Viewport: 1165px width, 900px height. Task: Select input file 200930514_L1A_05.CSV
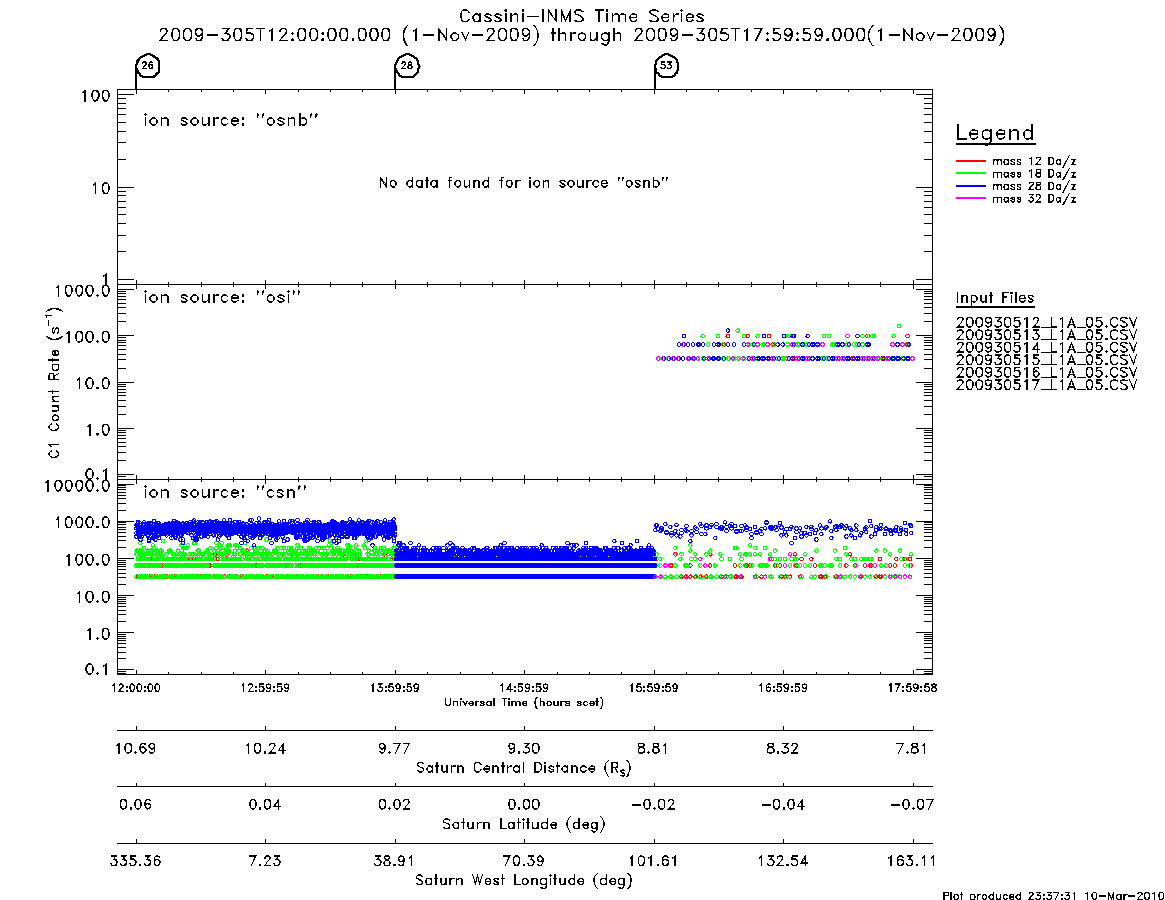[1046, 348]
